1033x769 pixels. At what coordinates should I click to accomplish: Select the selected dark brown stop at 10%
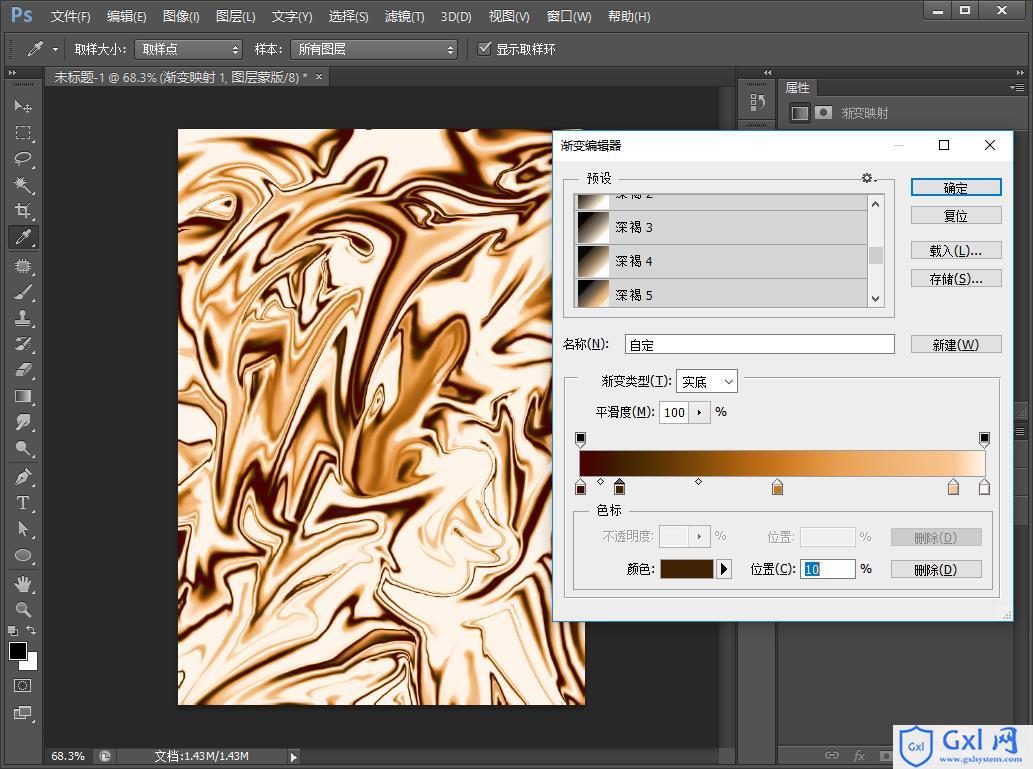click(619, 487)
